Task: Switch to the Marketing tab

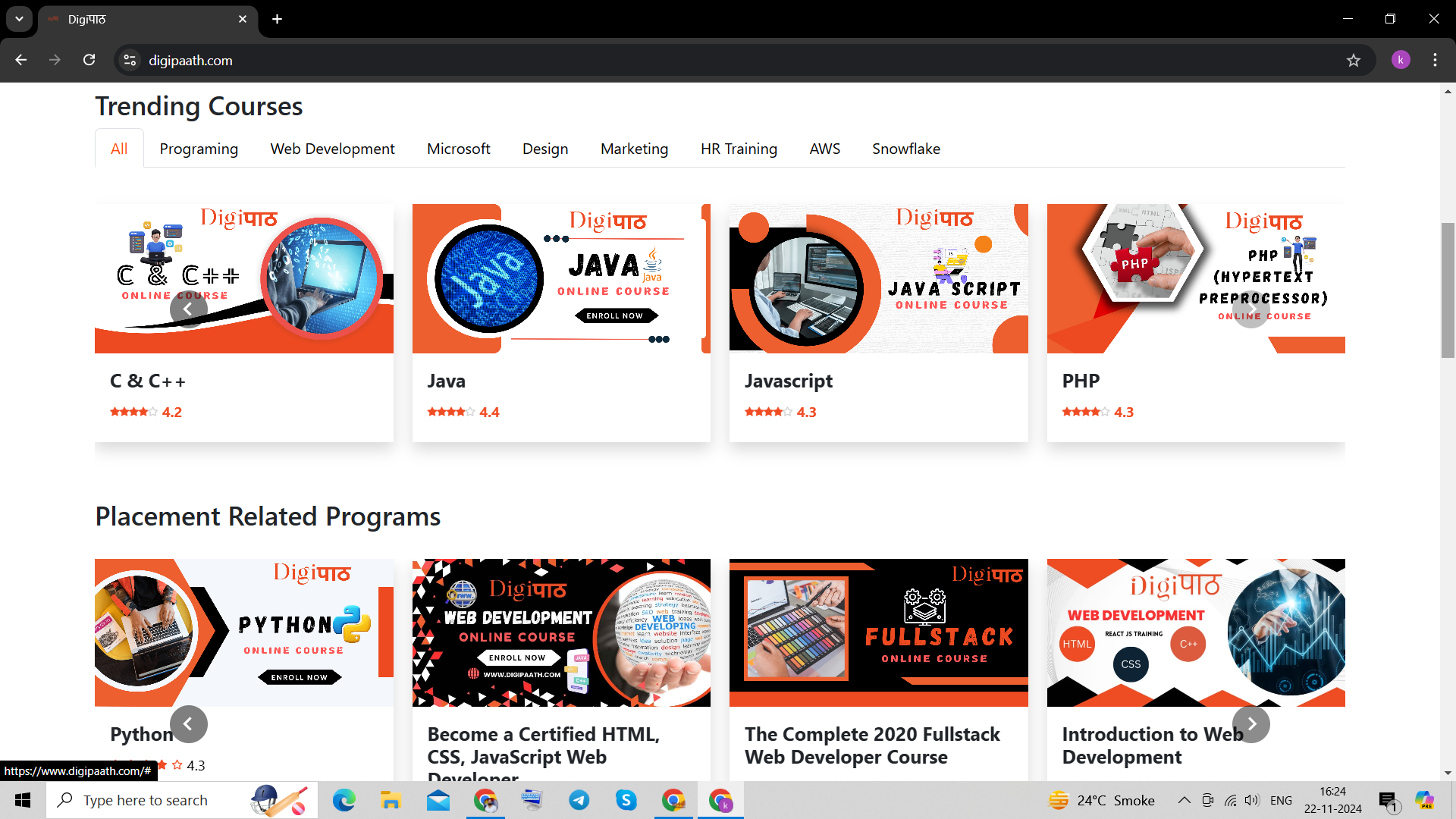Action: point(634,149)
